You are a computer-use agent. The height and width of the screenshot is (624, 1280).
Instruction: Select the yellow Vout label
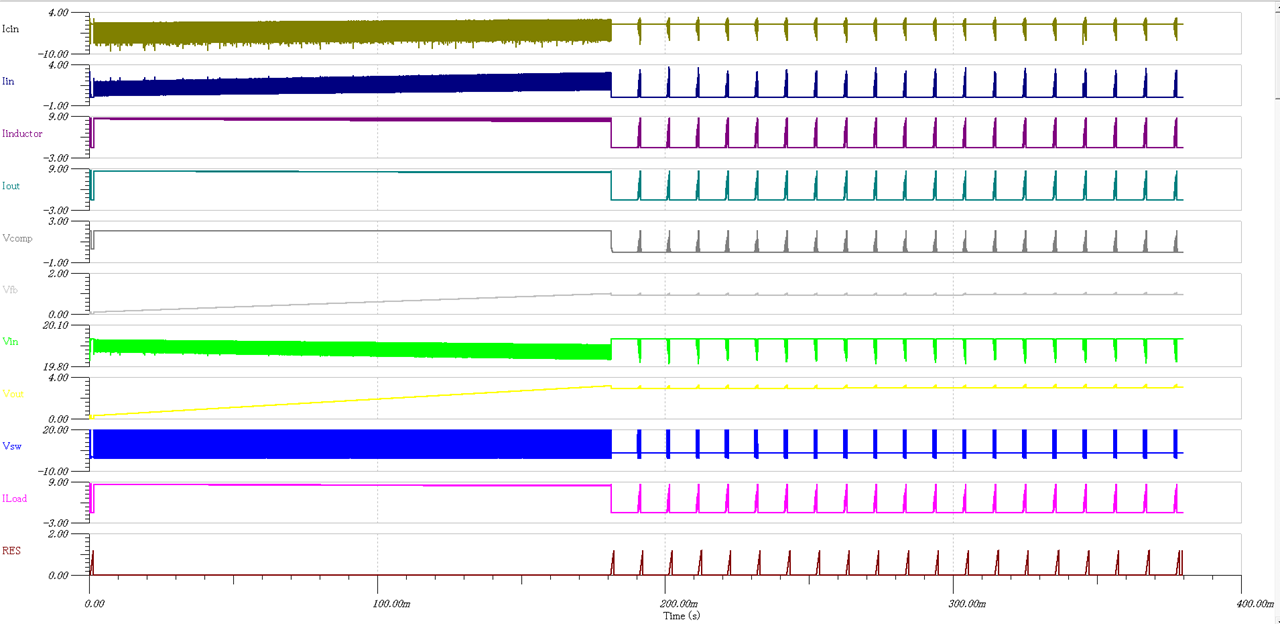coord(13,393)
